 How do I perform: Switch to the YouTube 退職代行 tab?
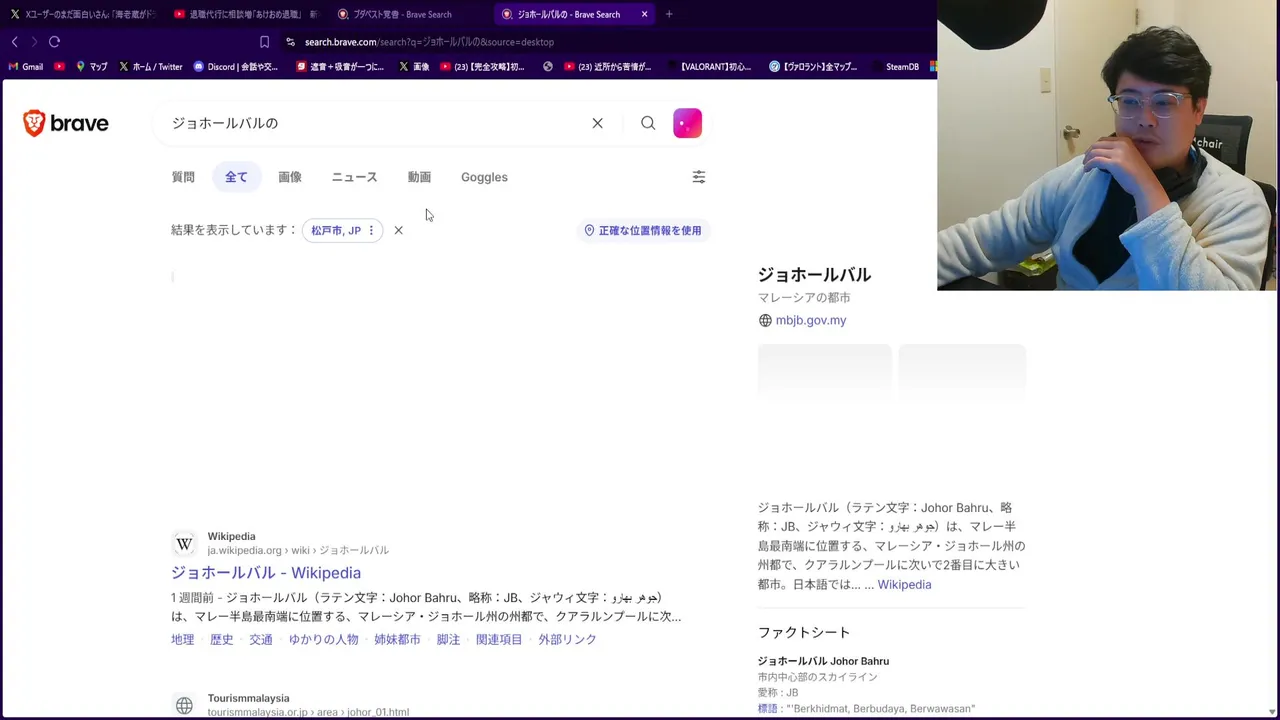pos(246,14)
